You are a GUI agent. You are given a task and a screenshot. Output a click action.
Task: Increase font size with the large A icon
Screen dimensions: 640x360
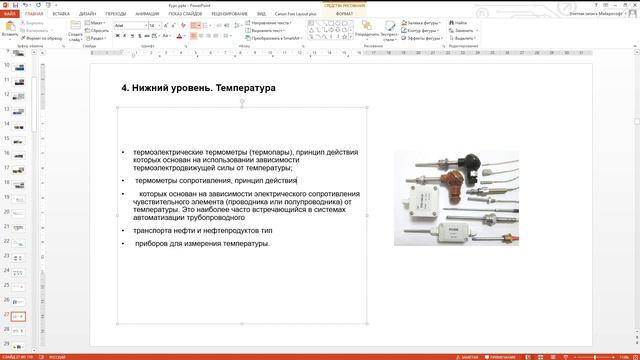(x=166, y=25)
